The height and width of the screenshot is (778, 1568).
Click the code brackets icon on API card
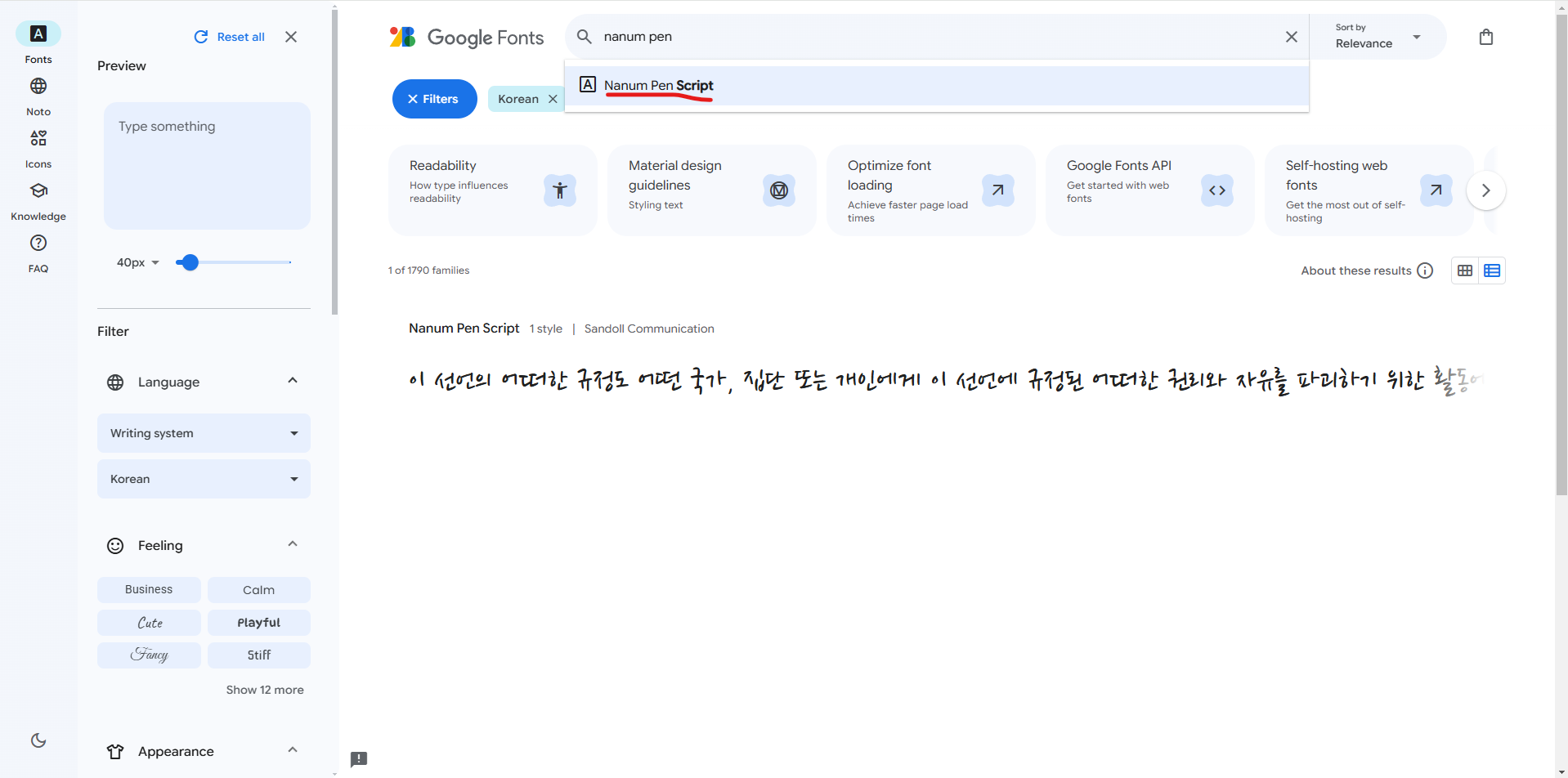click(1217, 190)
